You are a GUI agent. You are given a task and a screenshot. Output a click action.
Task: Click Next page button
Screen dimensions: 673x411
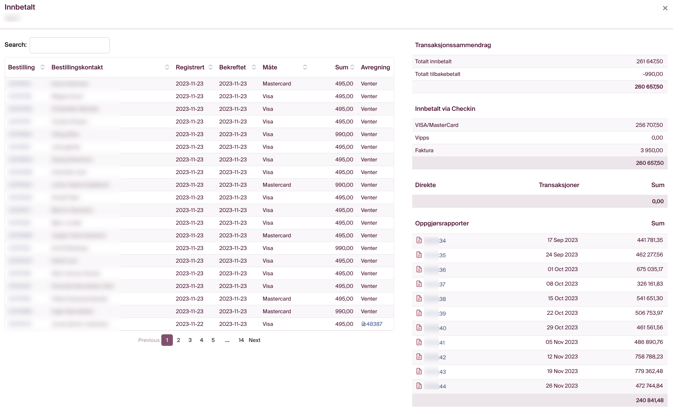coord(254,340)
